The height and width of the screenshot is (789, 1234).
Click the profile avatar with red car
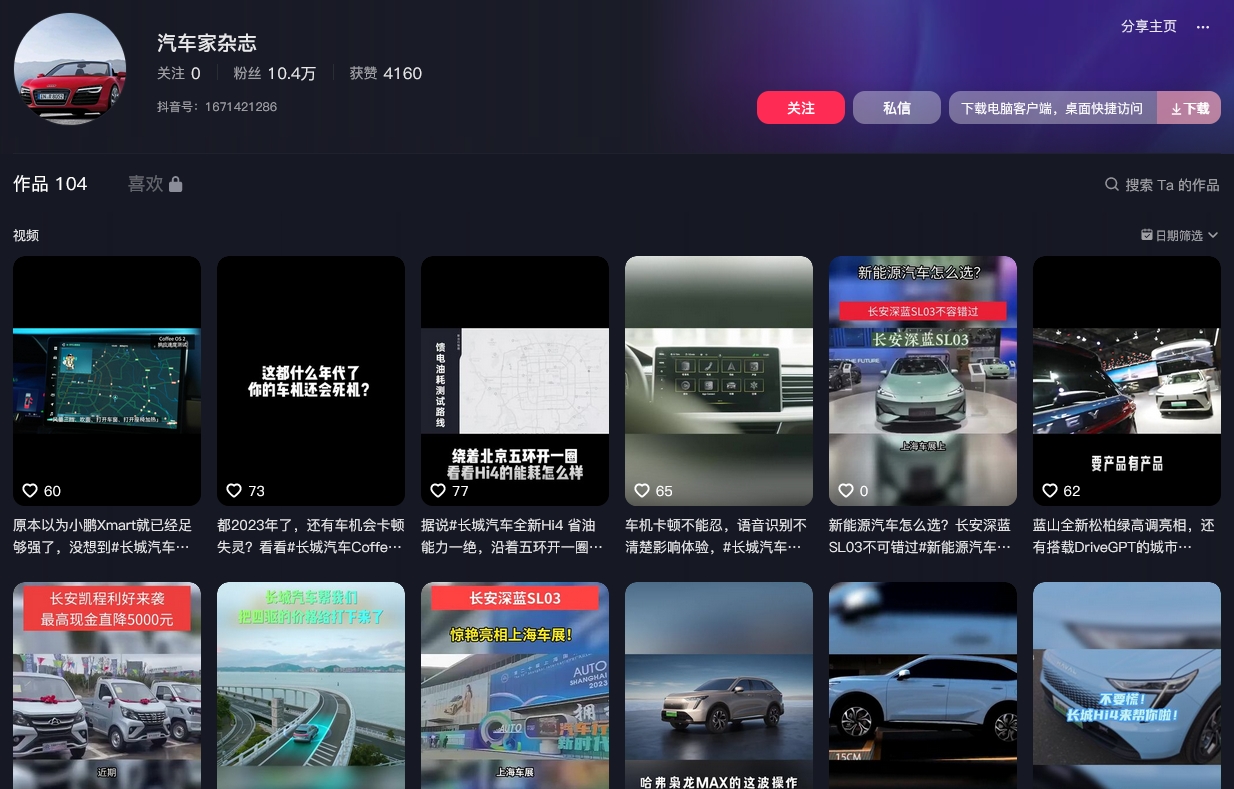pos(70,69)
